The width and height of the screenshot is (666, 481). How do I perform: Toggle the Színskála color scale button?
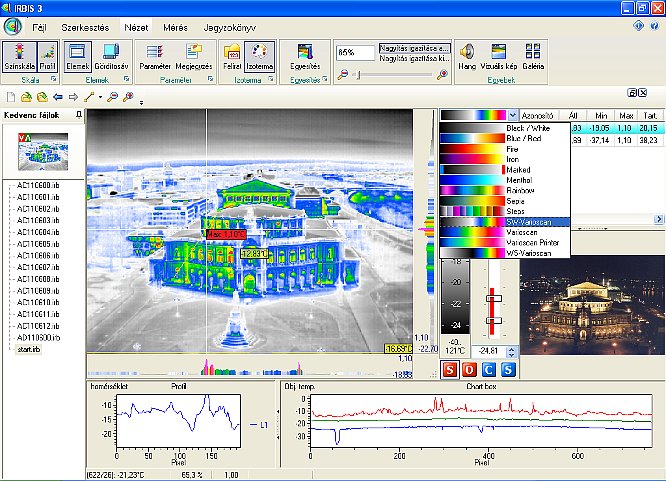tap(20, 57)
